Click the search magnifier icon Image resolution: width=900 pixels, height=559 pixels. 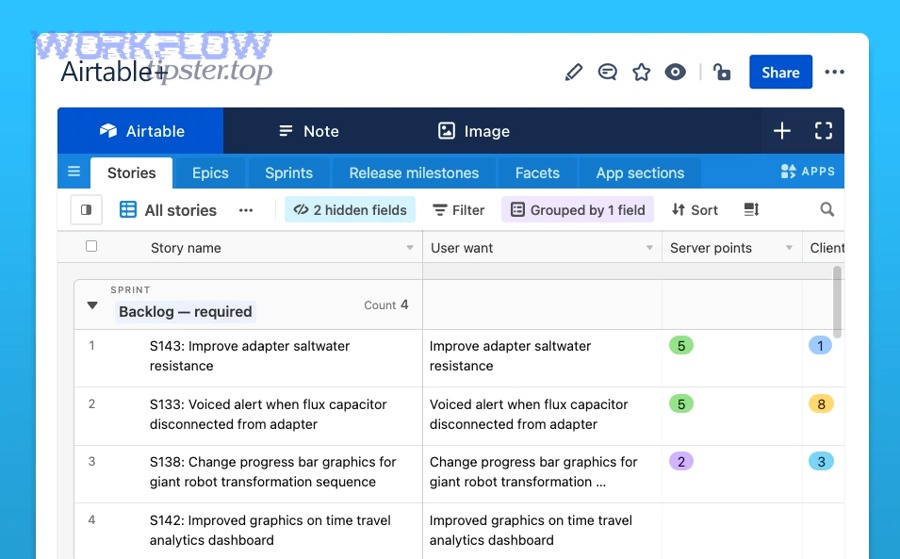[x=827, y=209]
